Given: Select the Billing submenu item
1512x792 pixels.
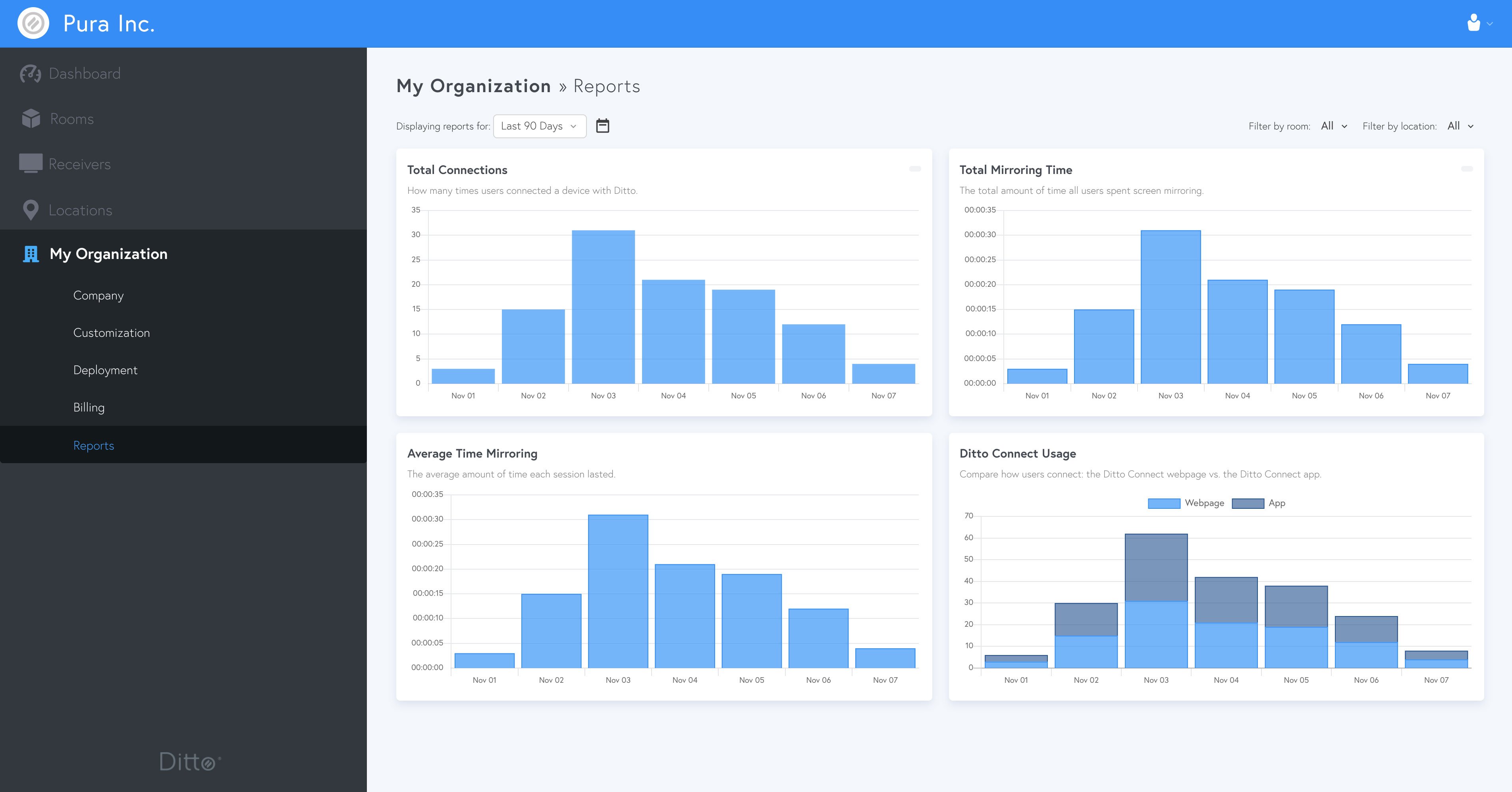Looking at the screenshot, I should (90, 408).
